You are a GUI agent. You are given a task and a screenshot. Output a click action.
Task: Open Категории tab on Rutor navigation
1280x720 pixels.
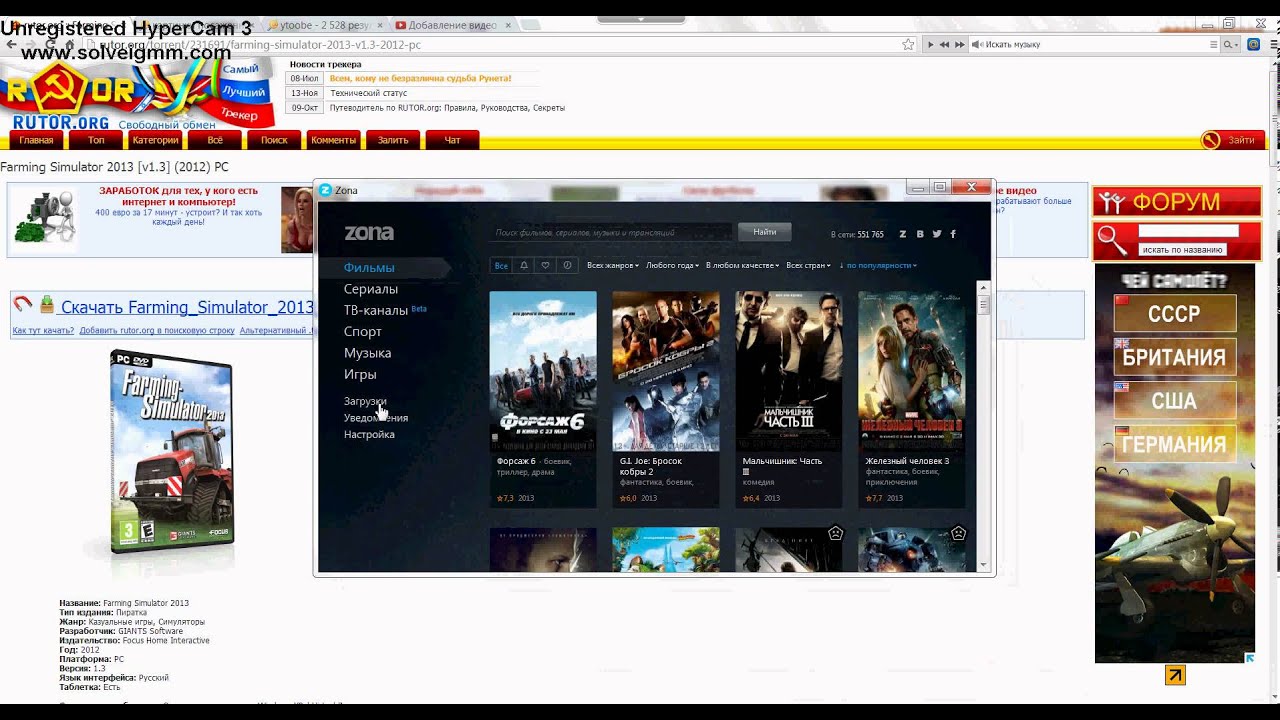pos(155,140)
